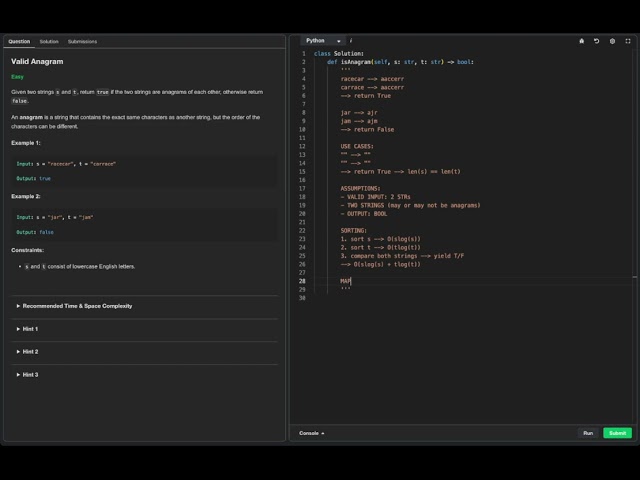Open the Console panel toggle

(x=311, y=433)
